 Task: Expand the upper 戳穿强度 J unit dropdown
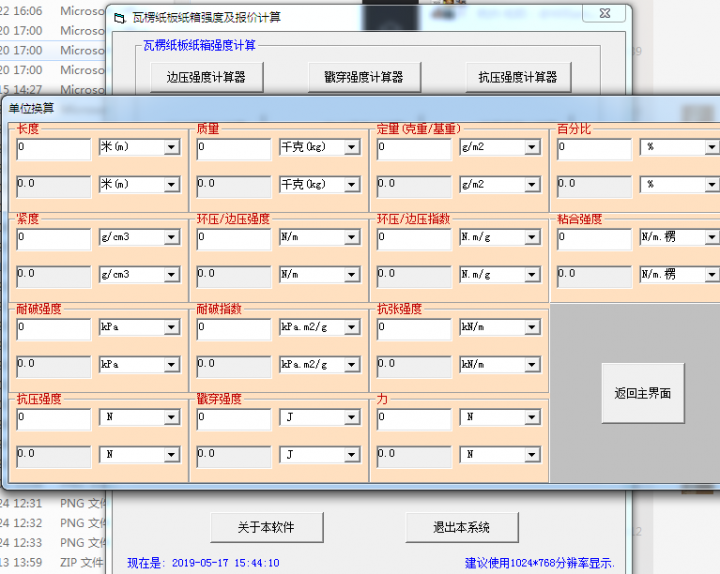pos(351,418)
